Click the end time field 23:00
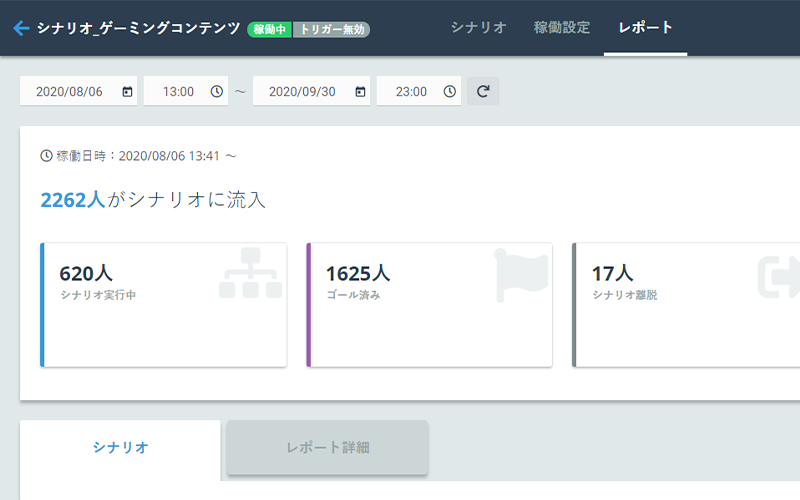Screen dimensions: 800x500 419,91
